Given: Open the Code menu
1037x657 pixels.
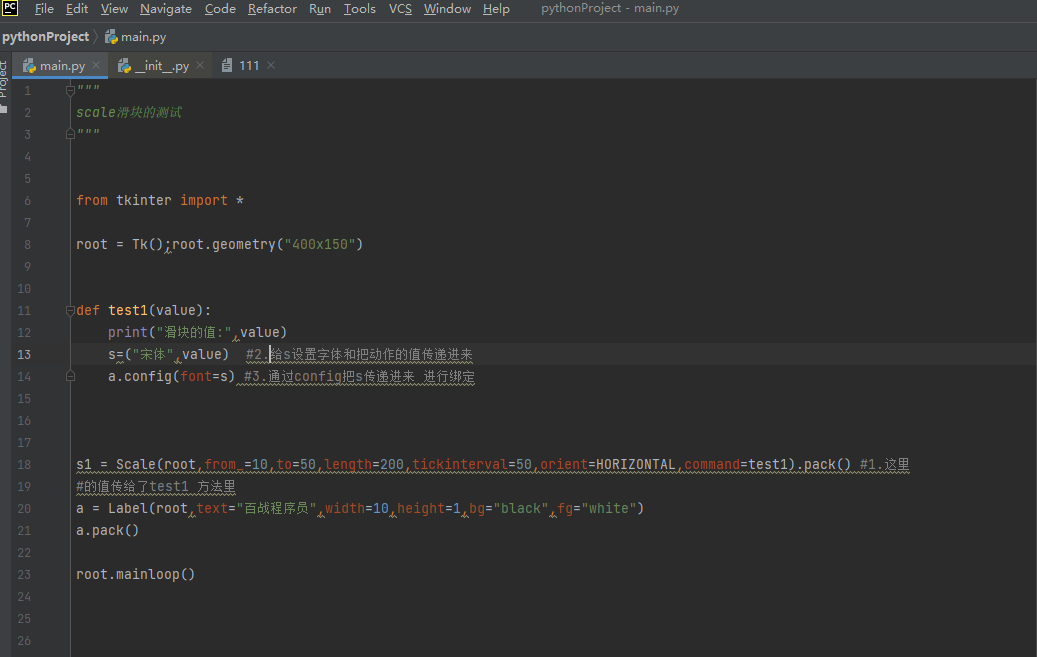Looking at the screenshot, I should pos(220,9).
